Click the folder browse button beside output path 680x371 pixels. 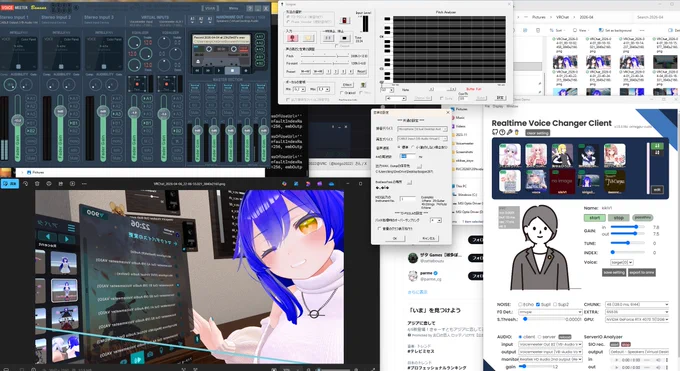419,166
